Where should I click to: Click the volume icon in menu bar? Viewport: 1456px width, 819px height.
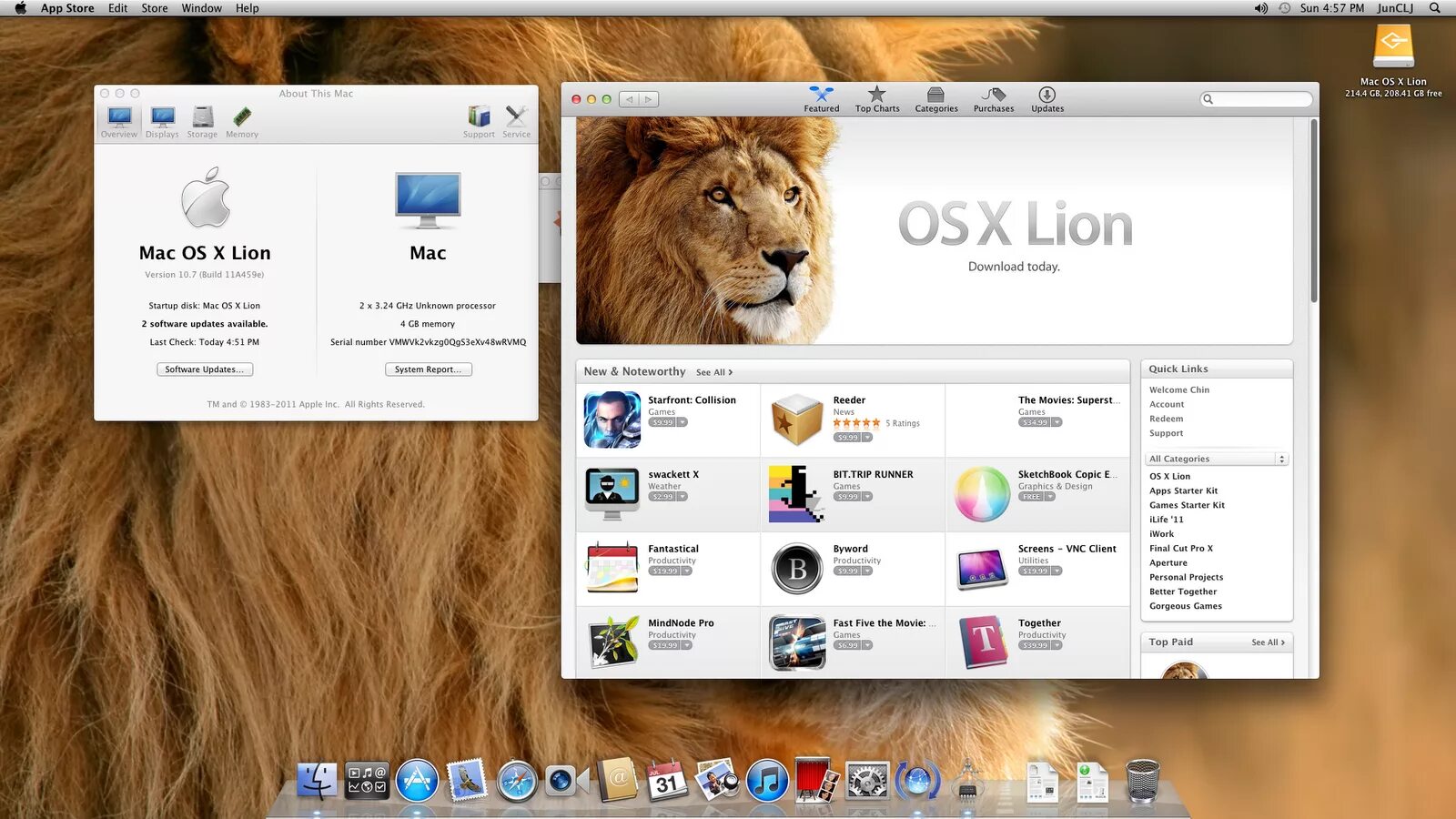(1260, 8)
